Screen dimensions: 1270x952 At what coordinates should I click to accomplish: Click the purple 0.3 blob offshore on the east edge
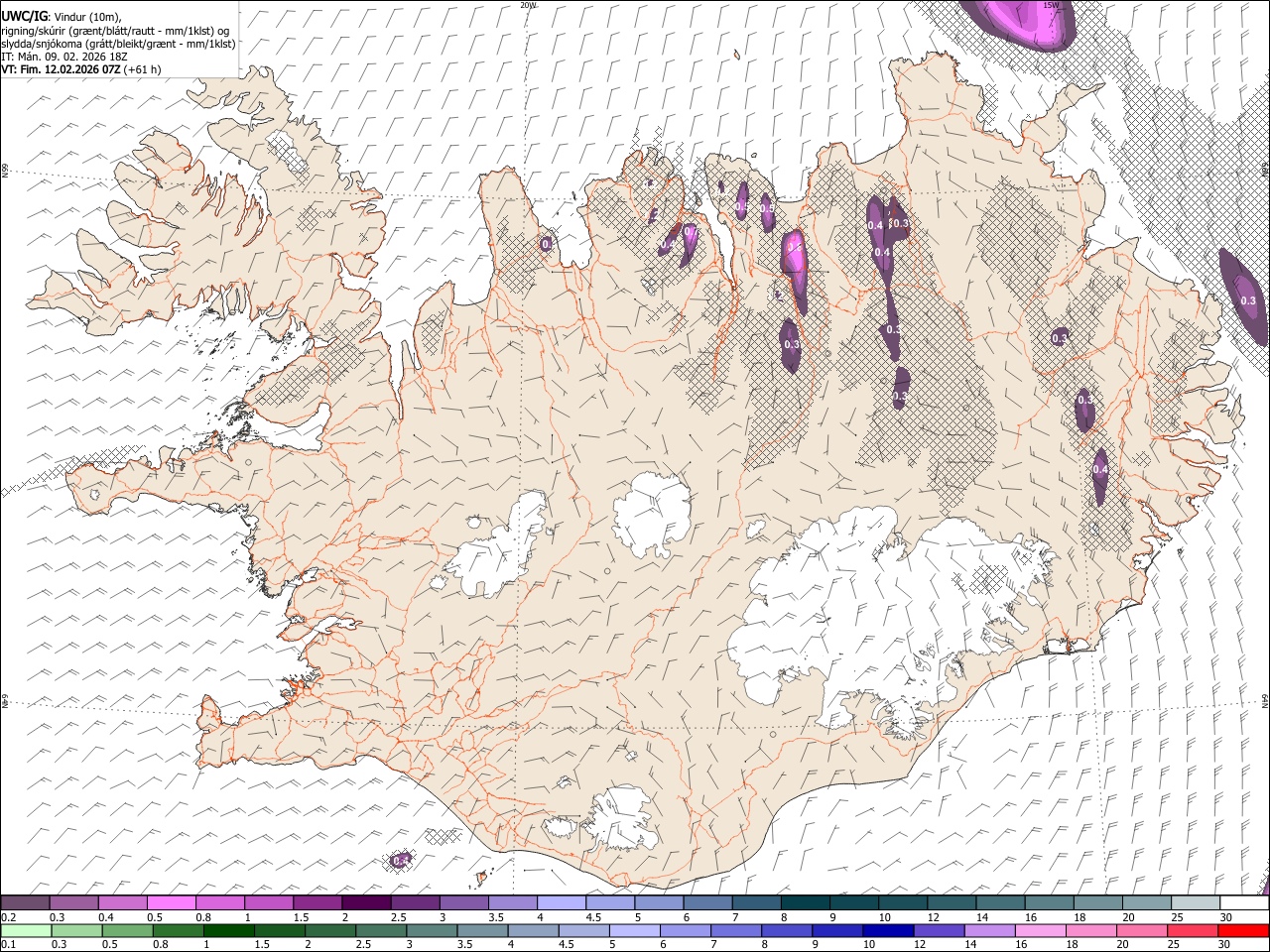point(1244,296)
